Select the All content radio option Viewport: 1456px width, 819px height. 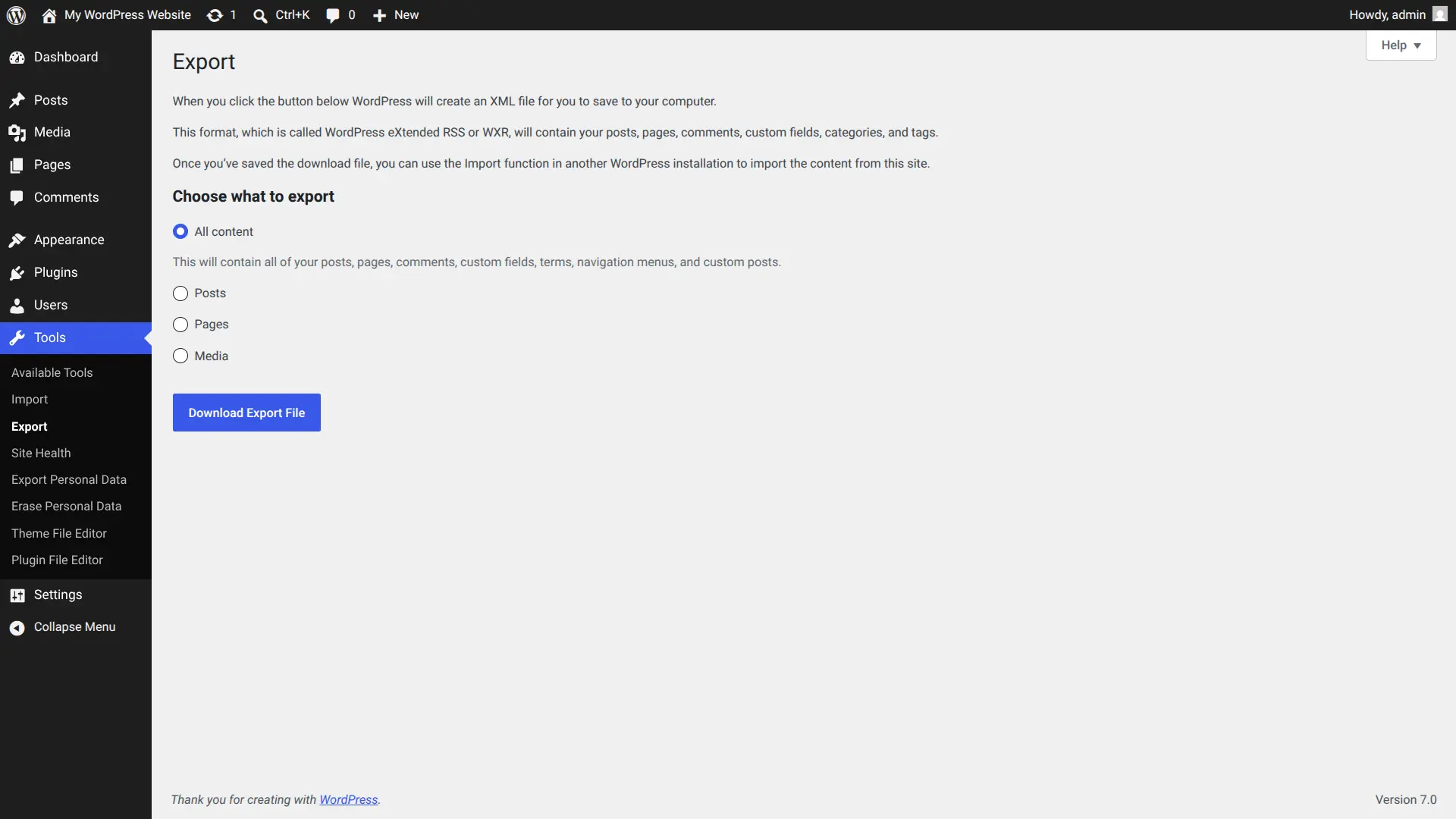180,231
